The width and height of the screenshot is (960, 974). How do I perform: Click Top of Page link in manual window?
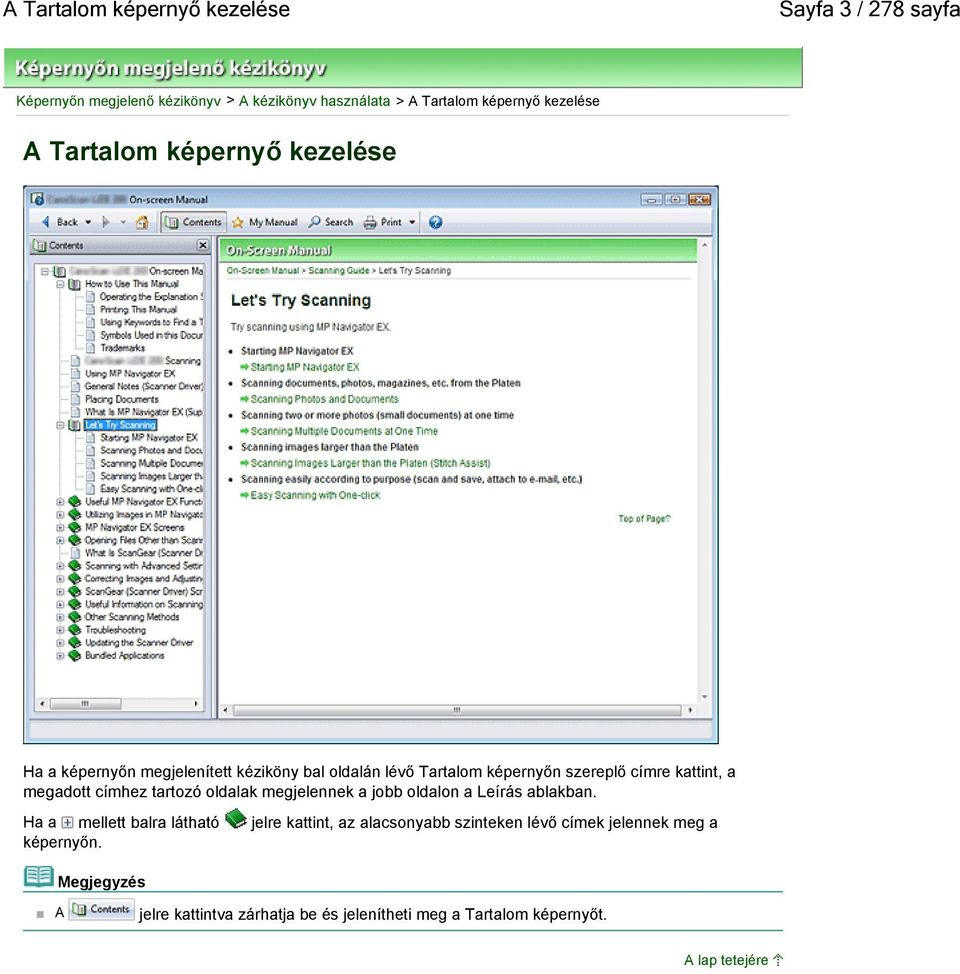click(644, 519)
